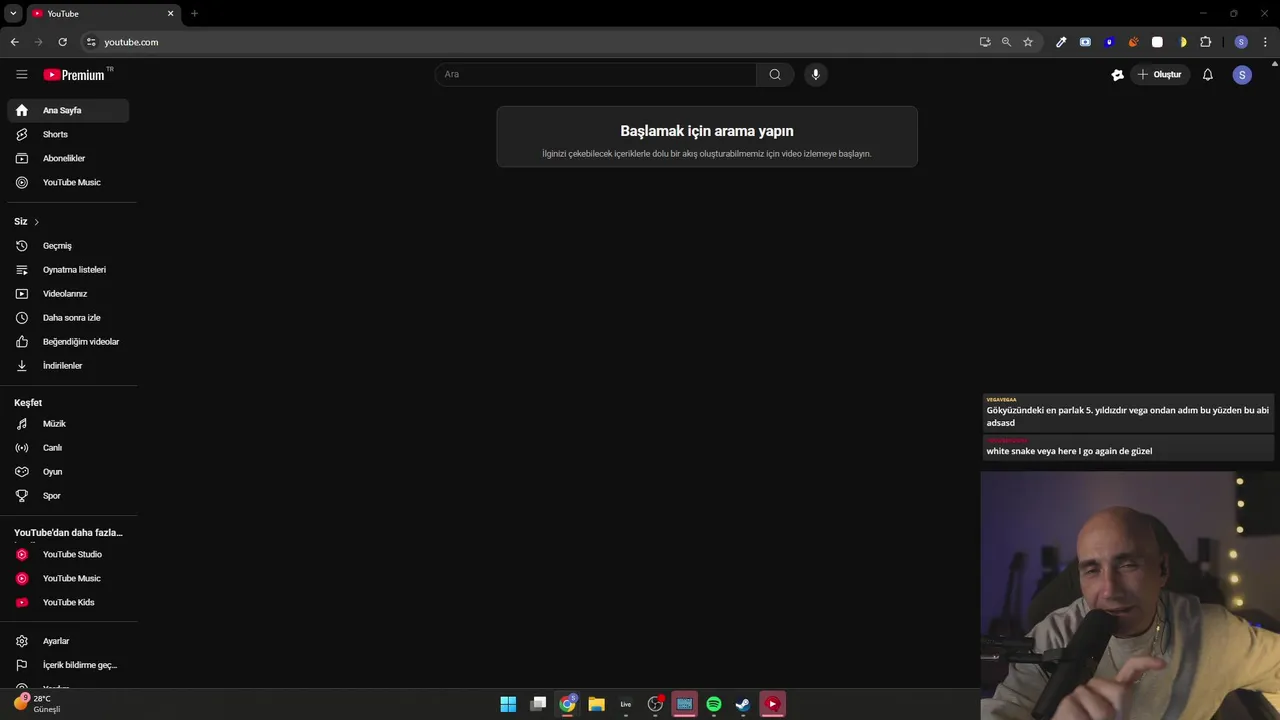Expand the Siz section chevron

[x=36, y=222]
